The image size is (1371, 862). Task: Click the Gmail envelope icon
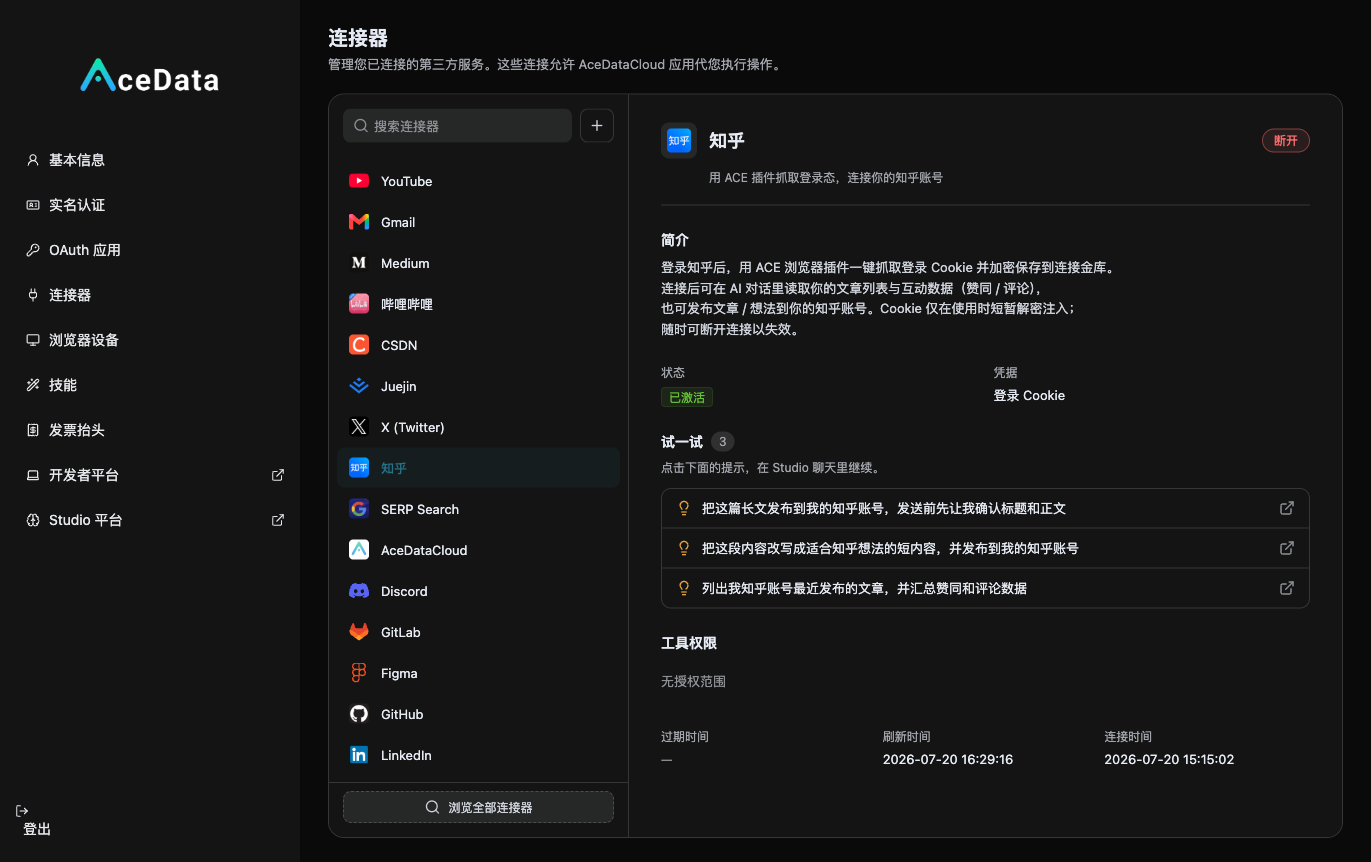point(359,222)
